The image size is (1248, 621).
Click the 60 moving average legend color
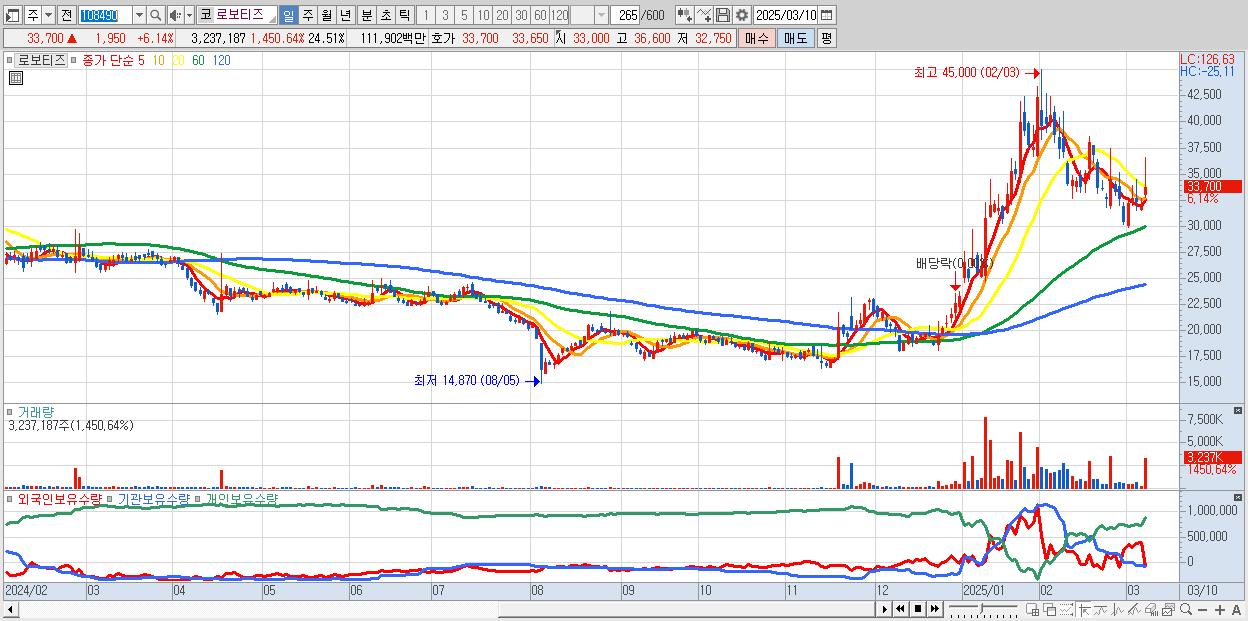click(x=198, y=60)
